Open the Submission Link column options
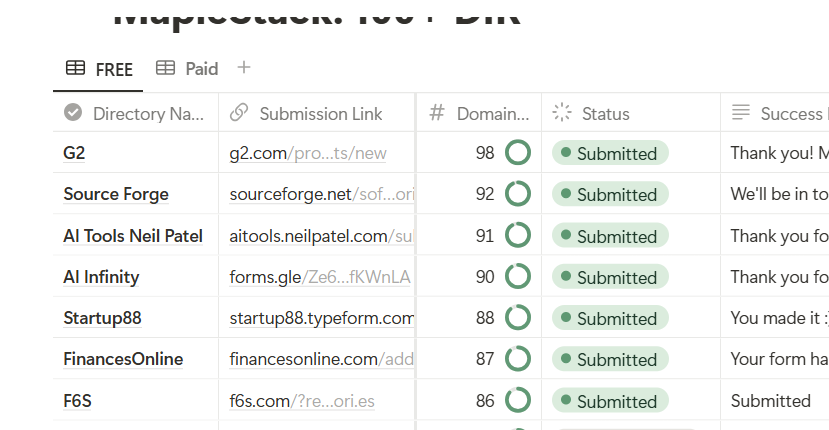The height and width of the screenshot is (430, 829). 320,113
